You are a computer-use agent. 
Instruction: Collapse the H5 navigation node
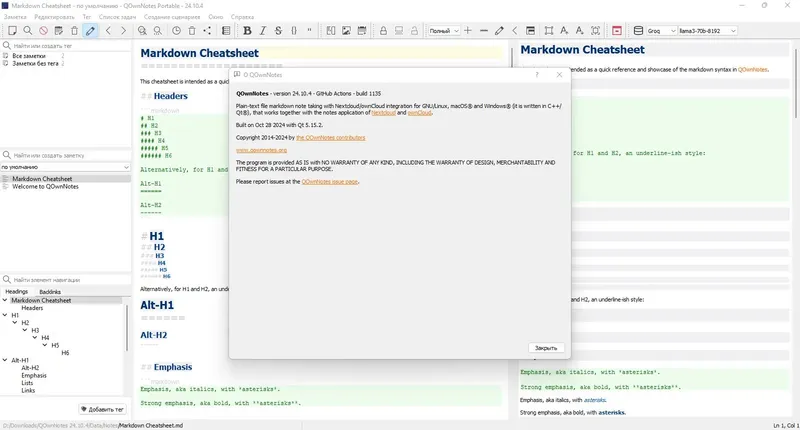(x=45, y=345)
